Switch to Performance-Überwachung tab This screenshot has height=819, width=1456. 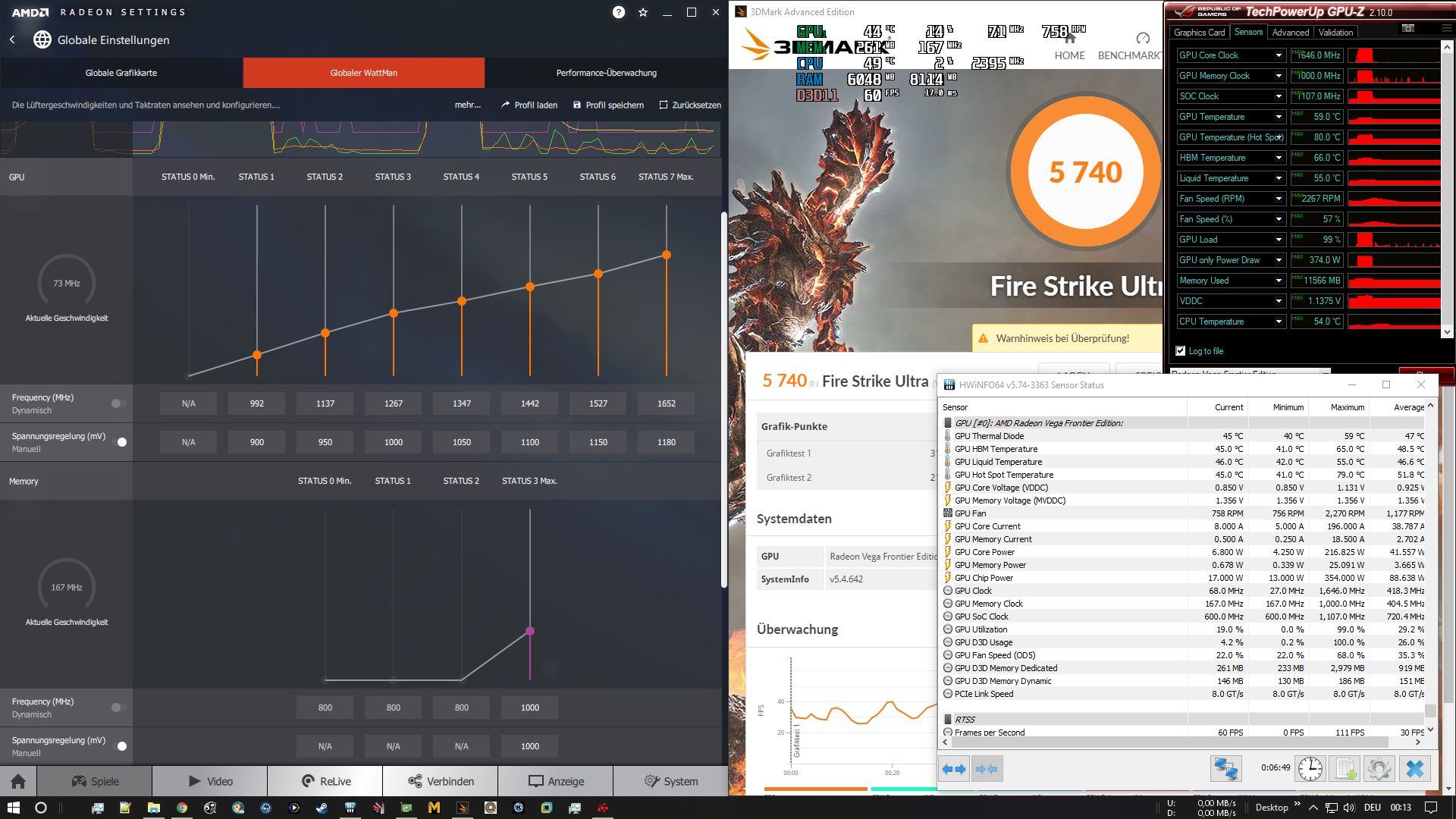point(606,73)
